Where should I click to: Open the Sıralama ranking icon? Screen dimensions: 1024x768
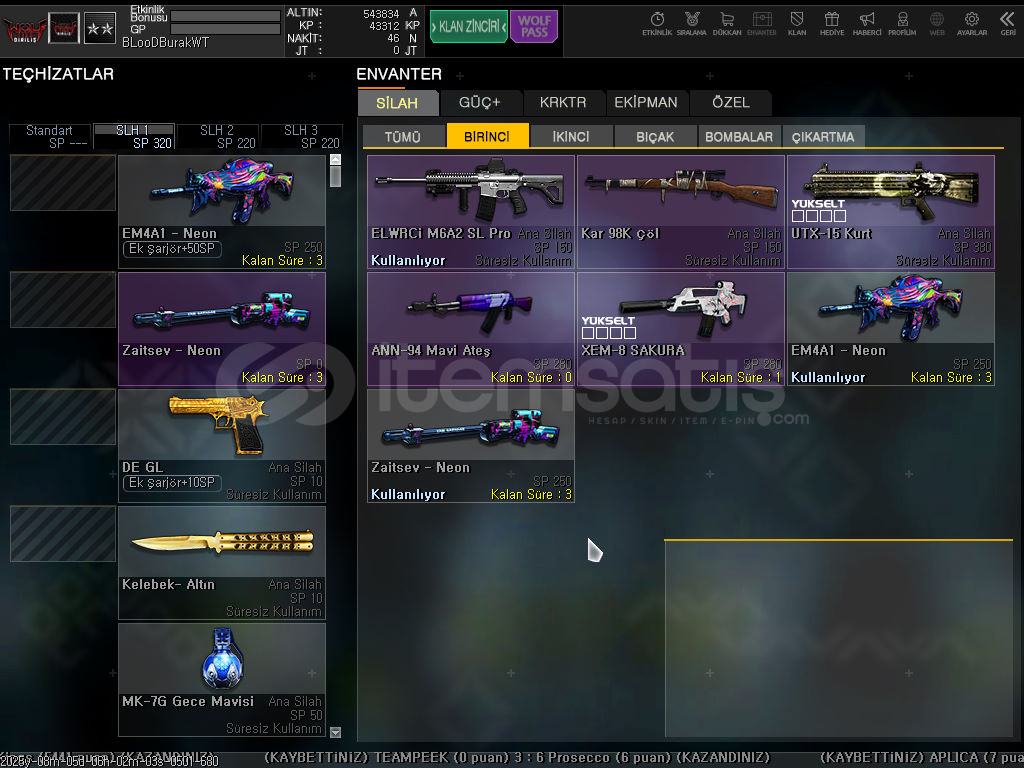coord(692,24)
